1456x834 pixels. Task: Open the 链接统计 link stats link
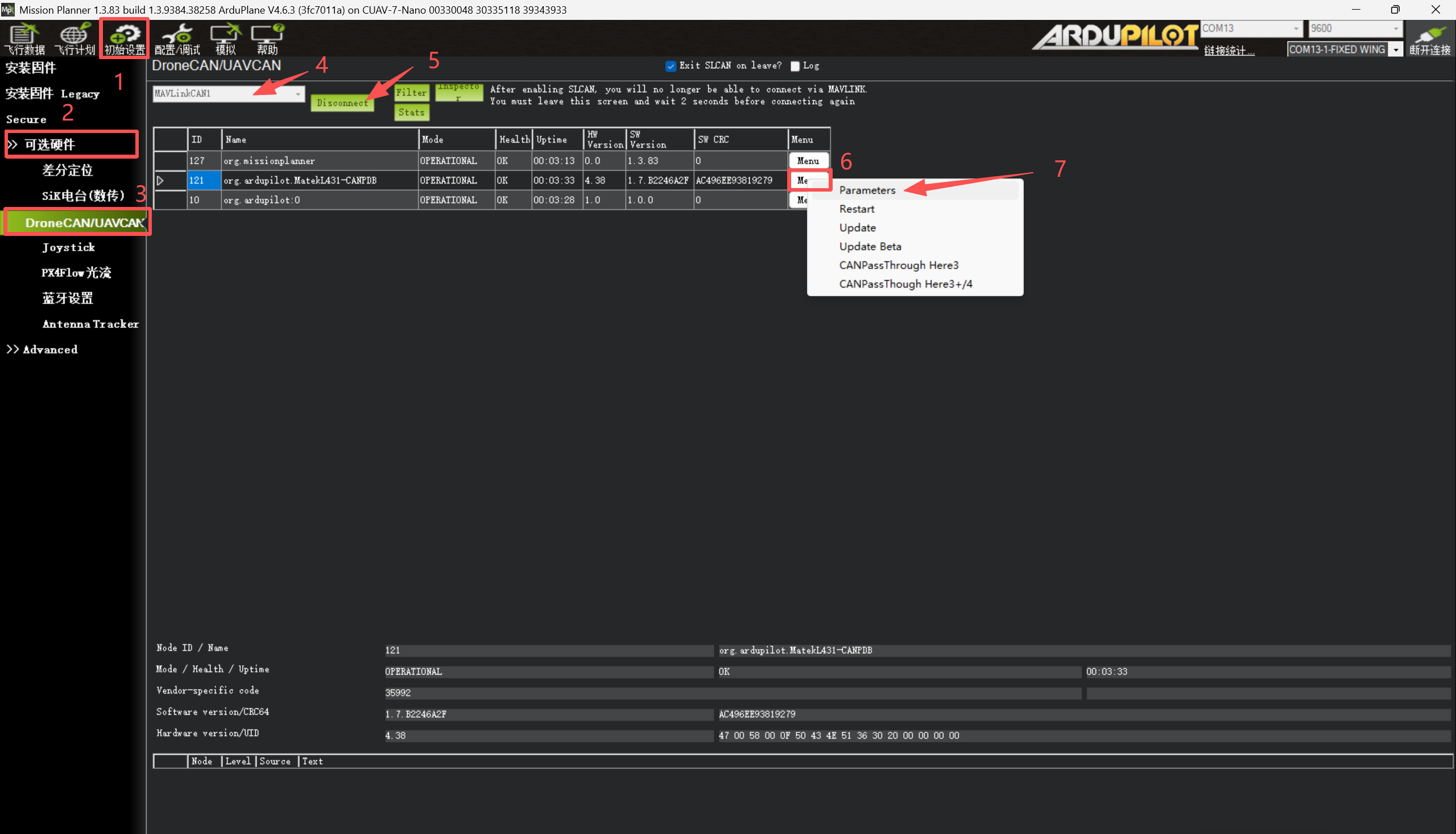pos(1229,51)
